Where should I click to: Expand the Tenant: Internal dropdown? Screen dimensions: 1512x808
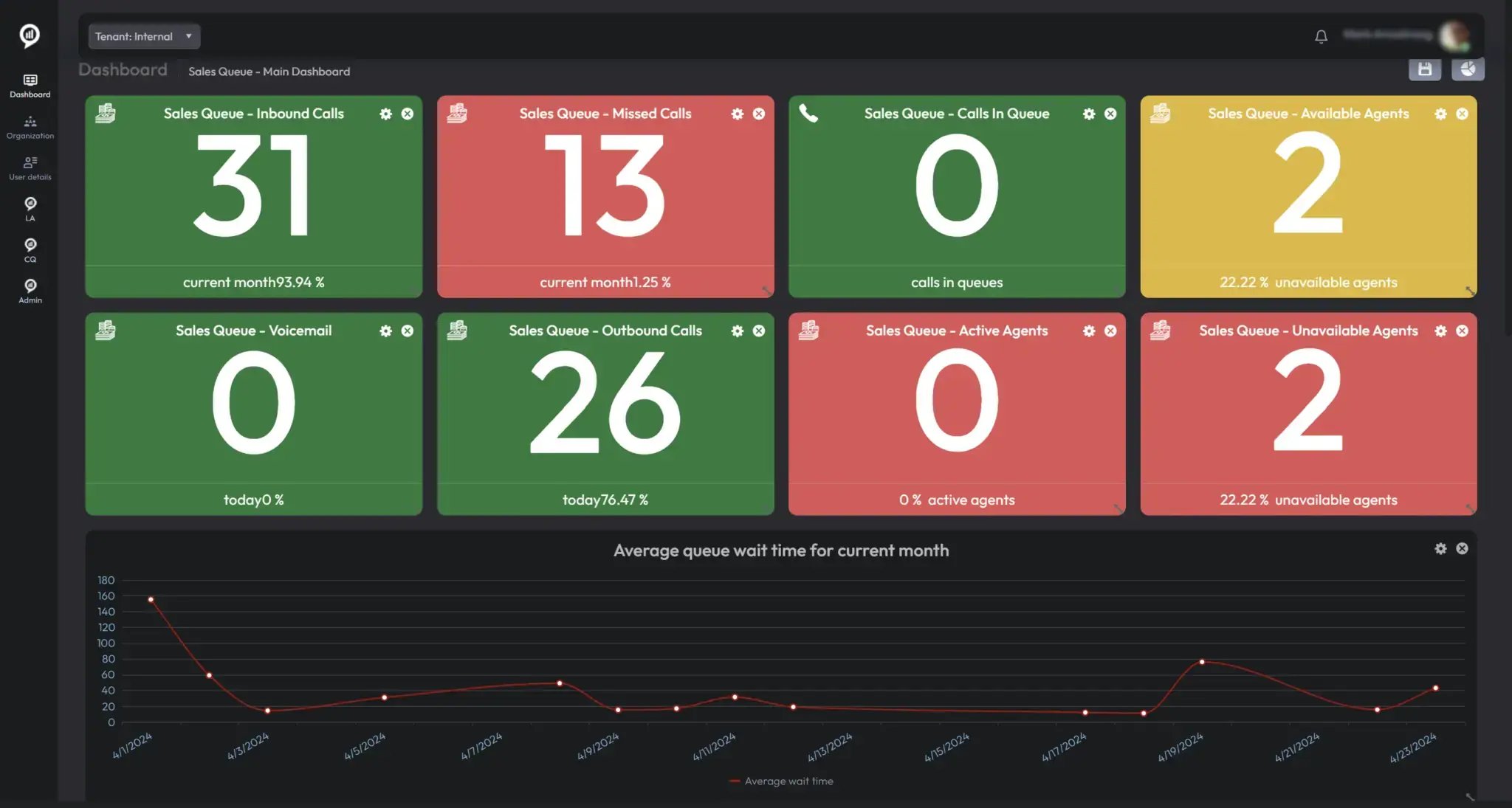click(144, 36)
